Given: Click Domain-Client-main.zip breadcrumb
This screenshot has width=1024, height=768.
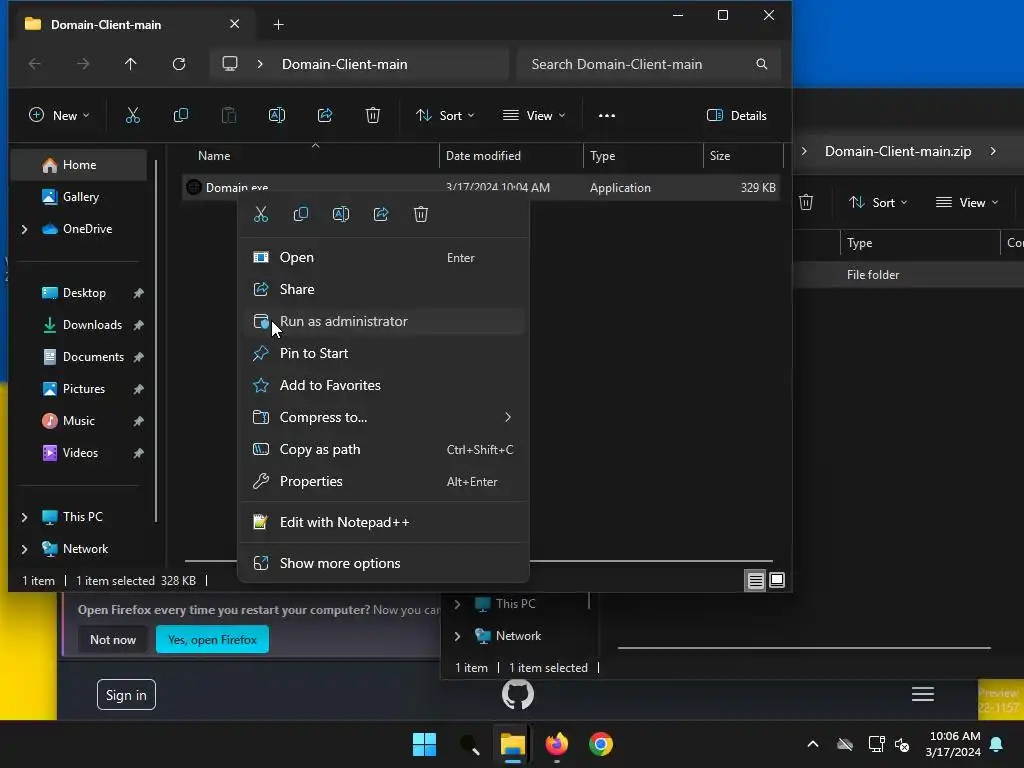Looking at the screenshot, I should point(898,152).
